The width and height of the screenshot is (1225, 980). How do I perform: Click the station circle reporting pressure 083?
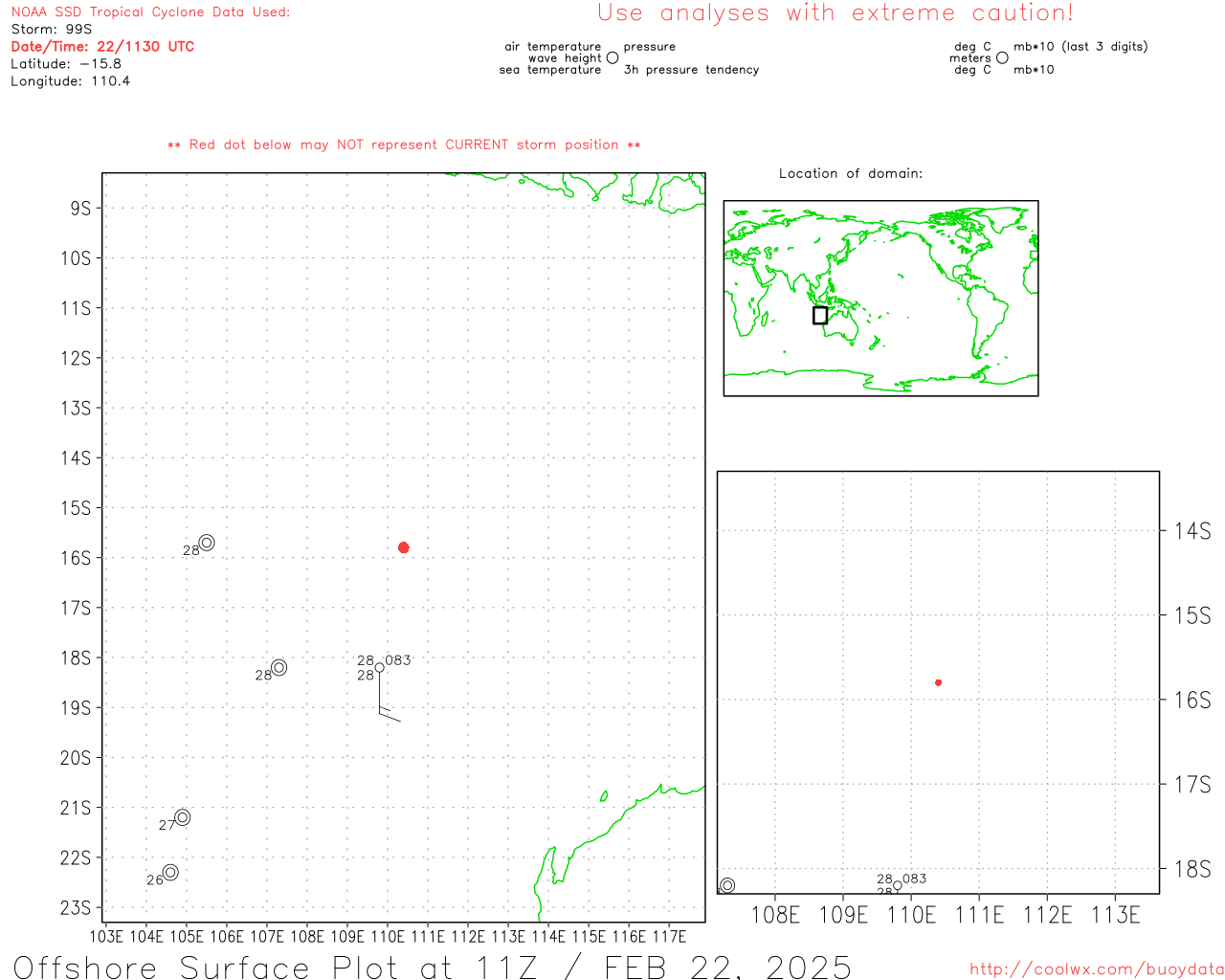tap(380, 668)
